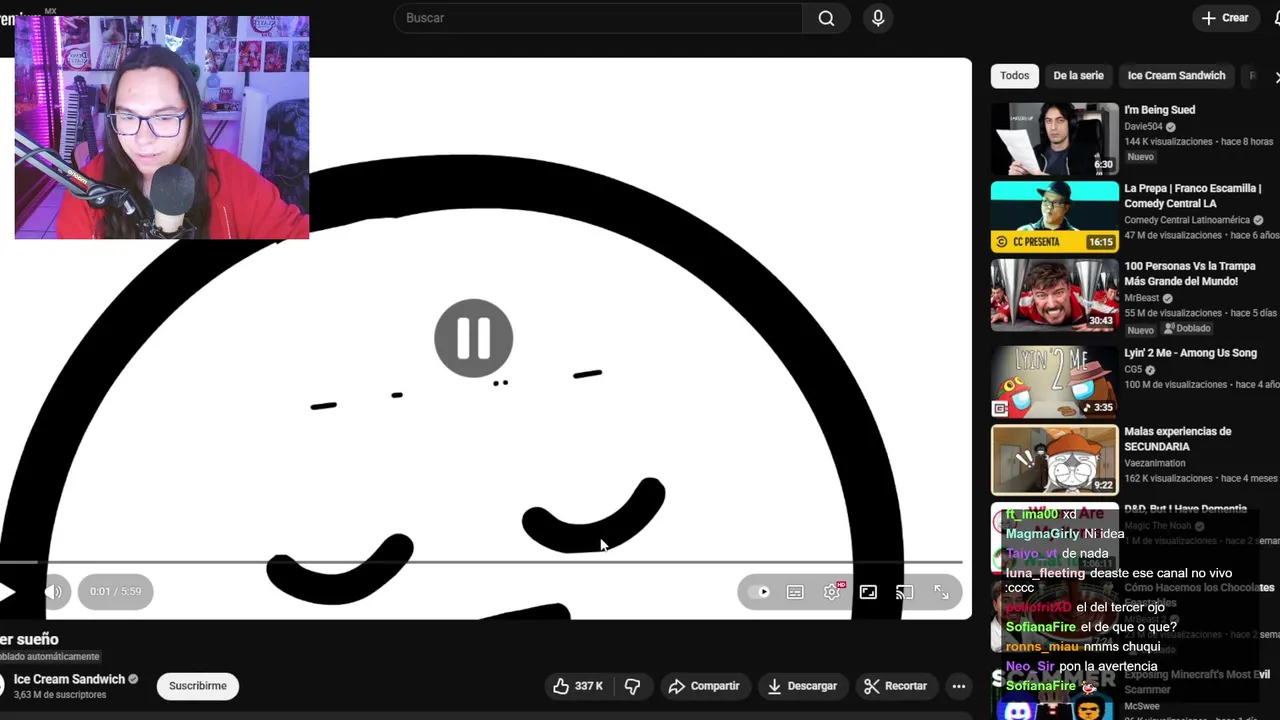The width and height of the screenshot is (1280, 720).
Task: Open the La Prepa Franco Escamilla thumbnail
Action: pos(1055,217)
